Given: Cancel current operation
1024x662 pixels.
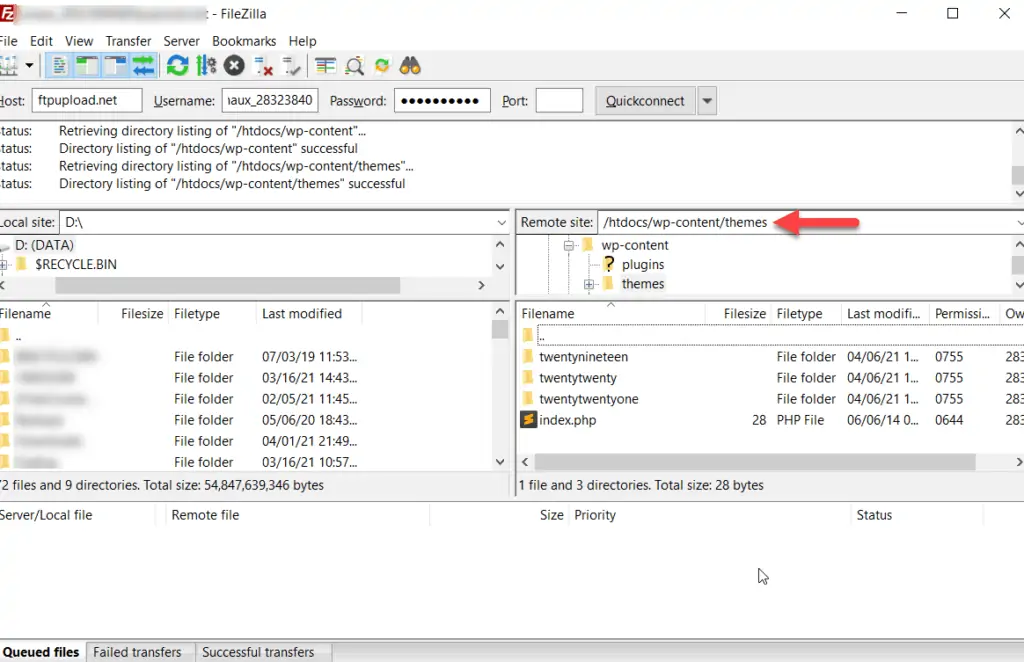Looking at the screenshot, I should (x=234, y=65).
